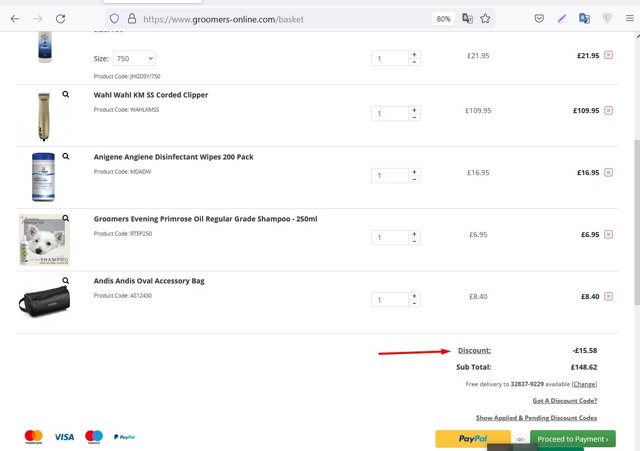
Task: Open Got A Discount Code link
Action: [x=564, y=401]
